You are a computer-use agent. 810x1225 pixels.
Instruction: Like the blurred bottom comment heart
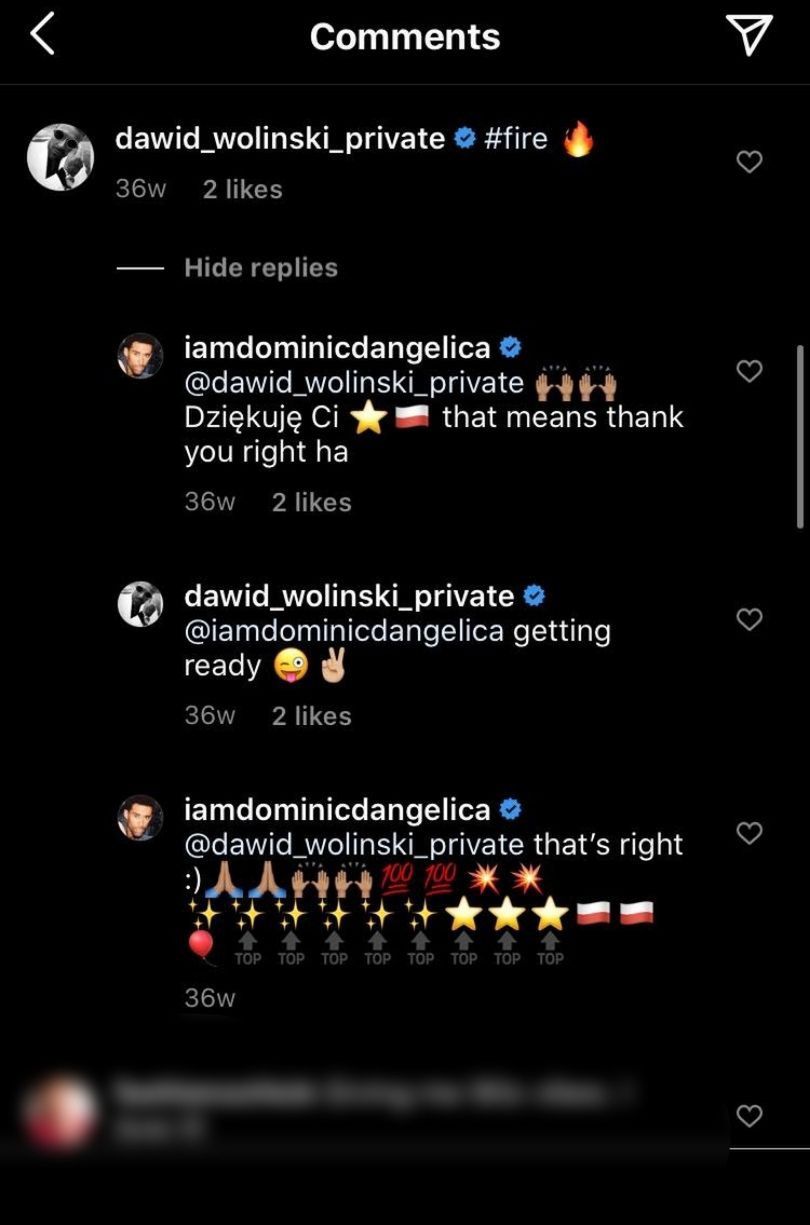point(749,1116)
